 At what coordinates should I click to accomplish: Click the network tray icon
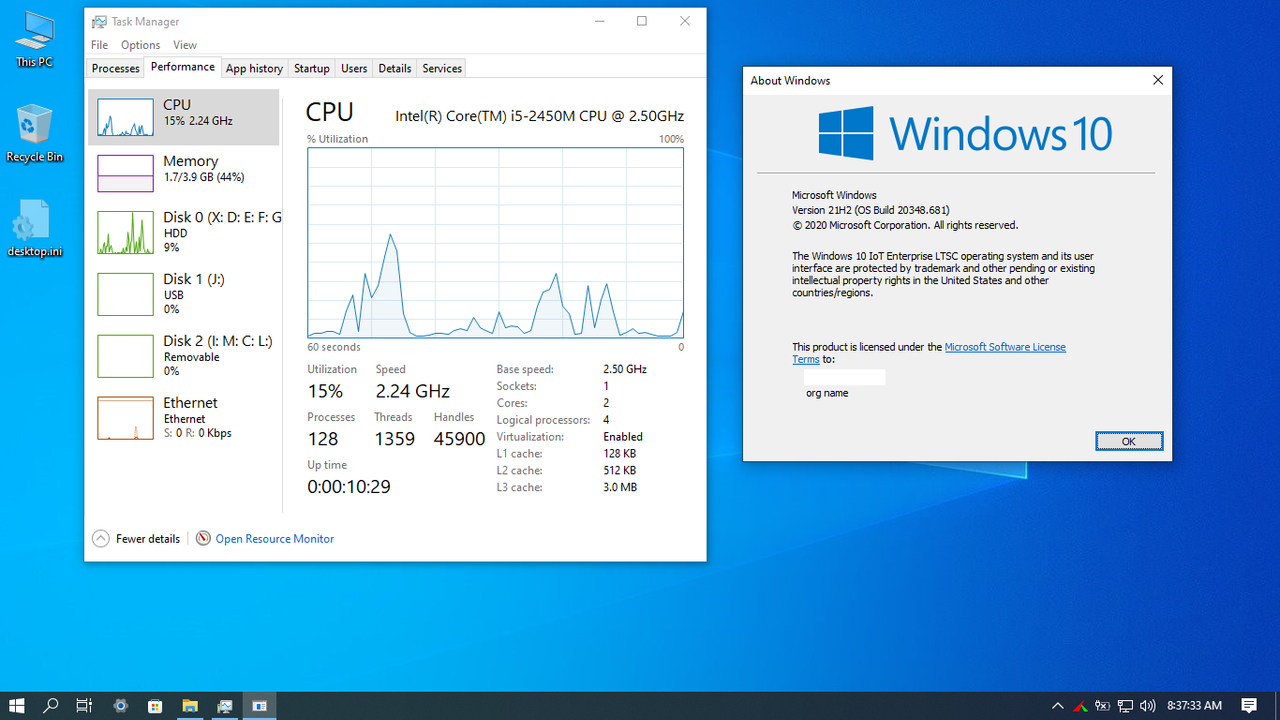point(1125,706)
